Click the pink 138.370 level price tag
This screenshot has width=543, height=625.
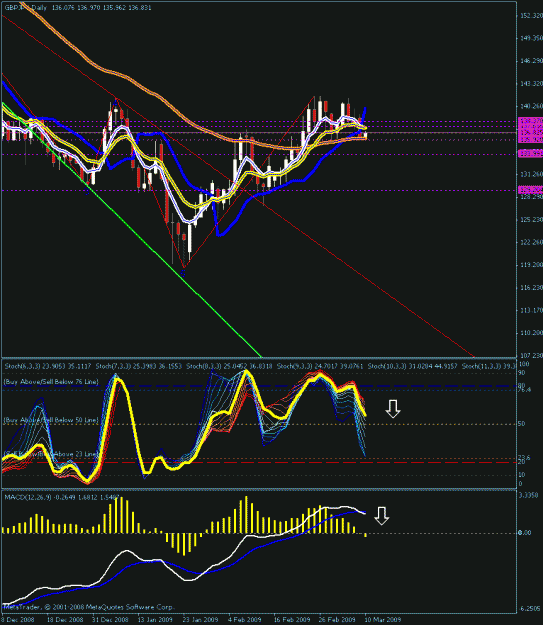[x=531, y=120]
